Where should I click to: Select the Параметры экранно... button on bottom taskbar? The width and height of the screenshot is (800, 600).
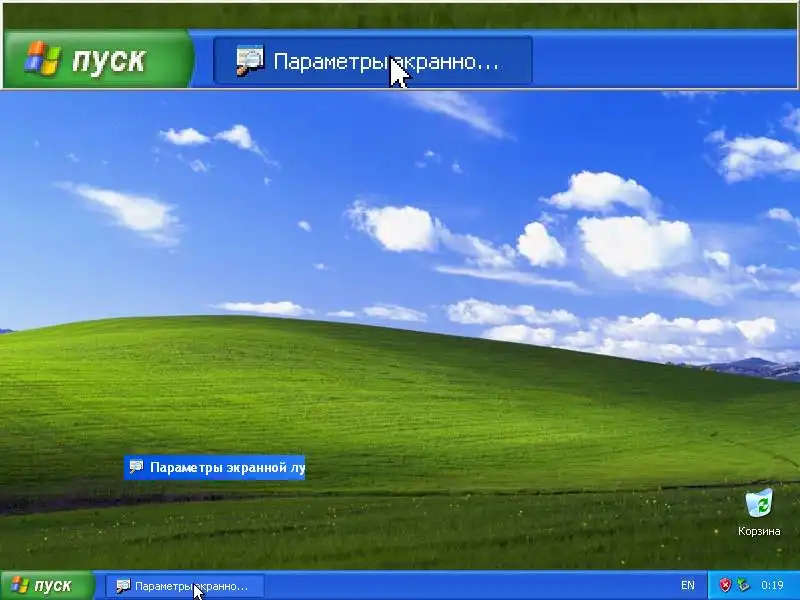tap(185, 586)
